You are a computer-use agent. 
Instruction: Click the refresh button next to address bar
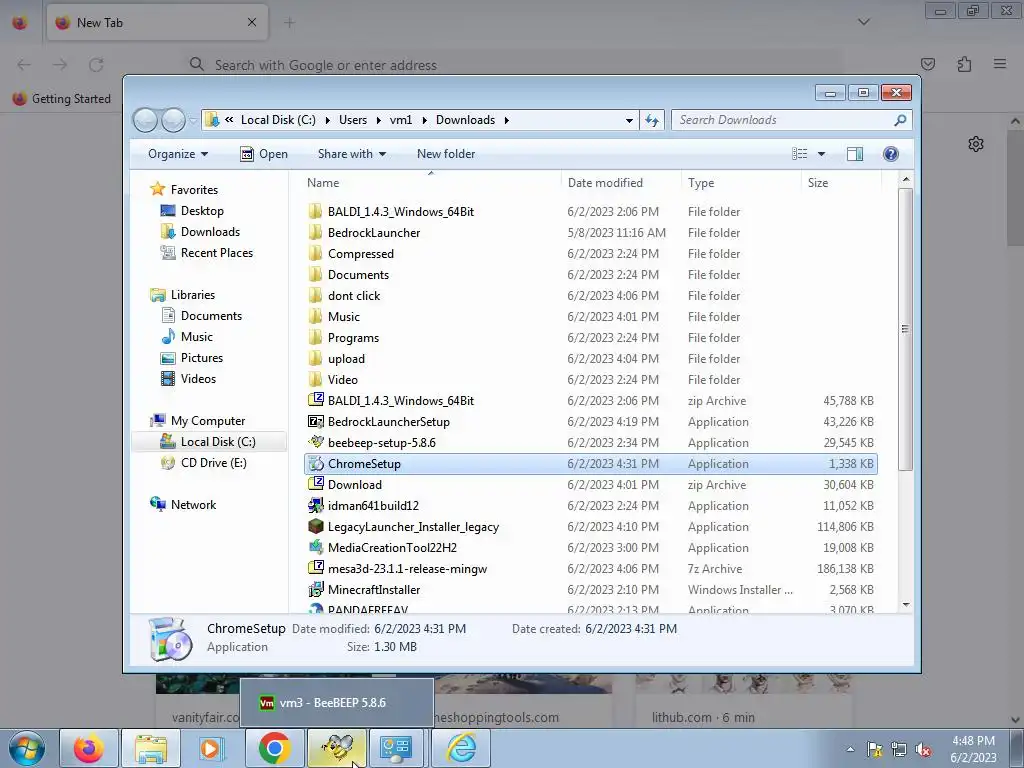click(652, 120)
